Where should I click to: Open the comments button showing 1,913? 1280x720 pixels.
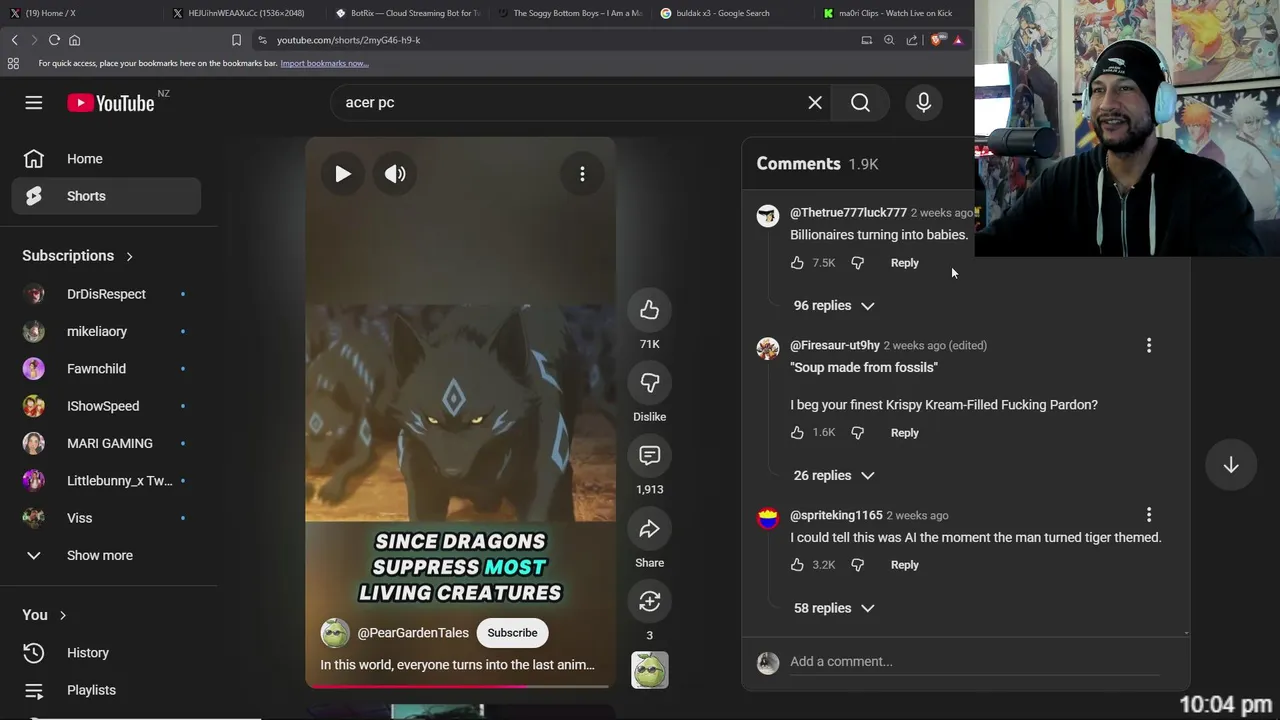click(x=649, y=456)
